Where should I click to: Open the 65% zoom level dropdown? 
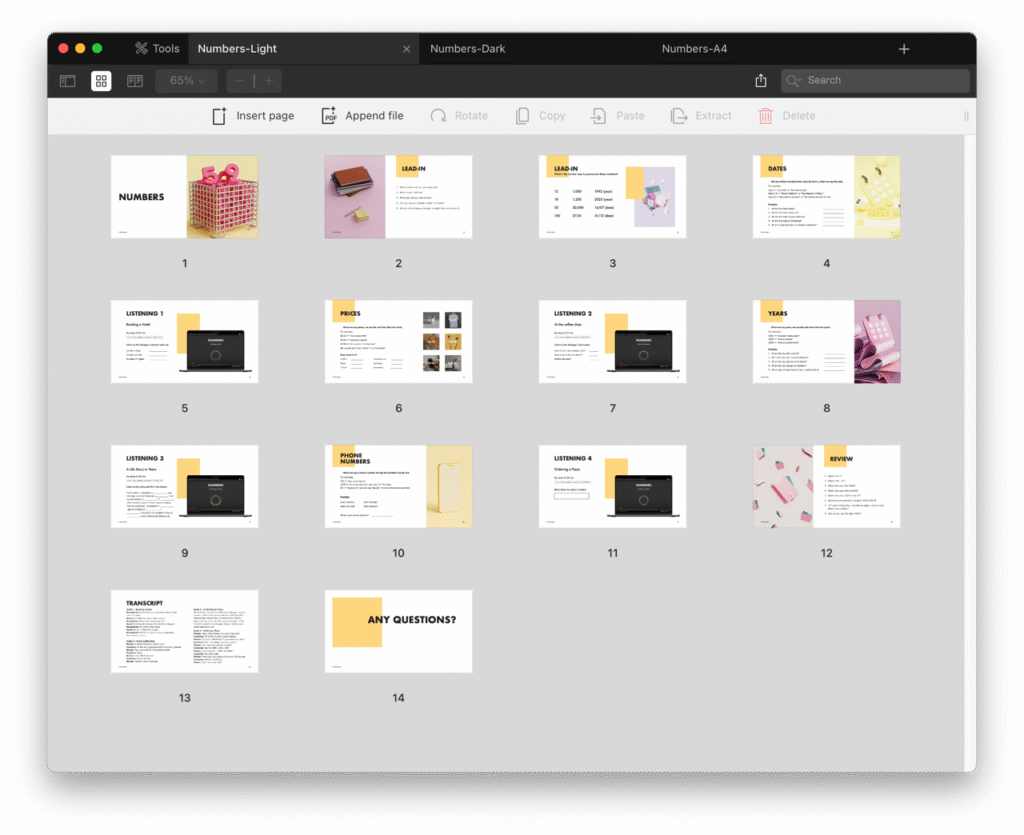pyautogui.click(x=186, y=81)
